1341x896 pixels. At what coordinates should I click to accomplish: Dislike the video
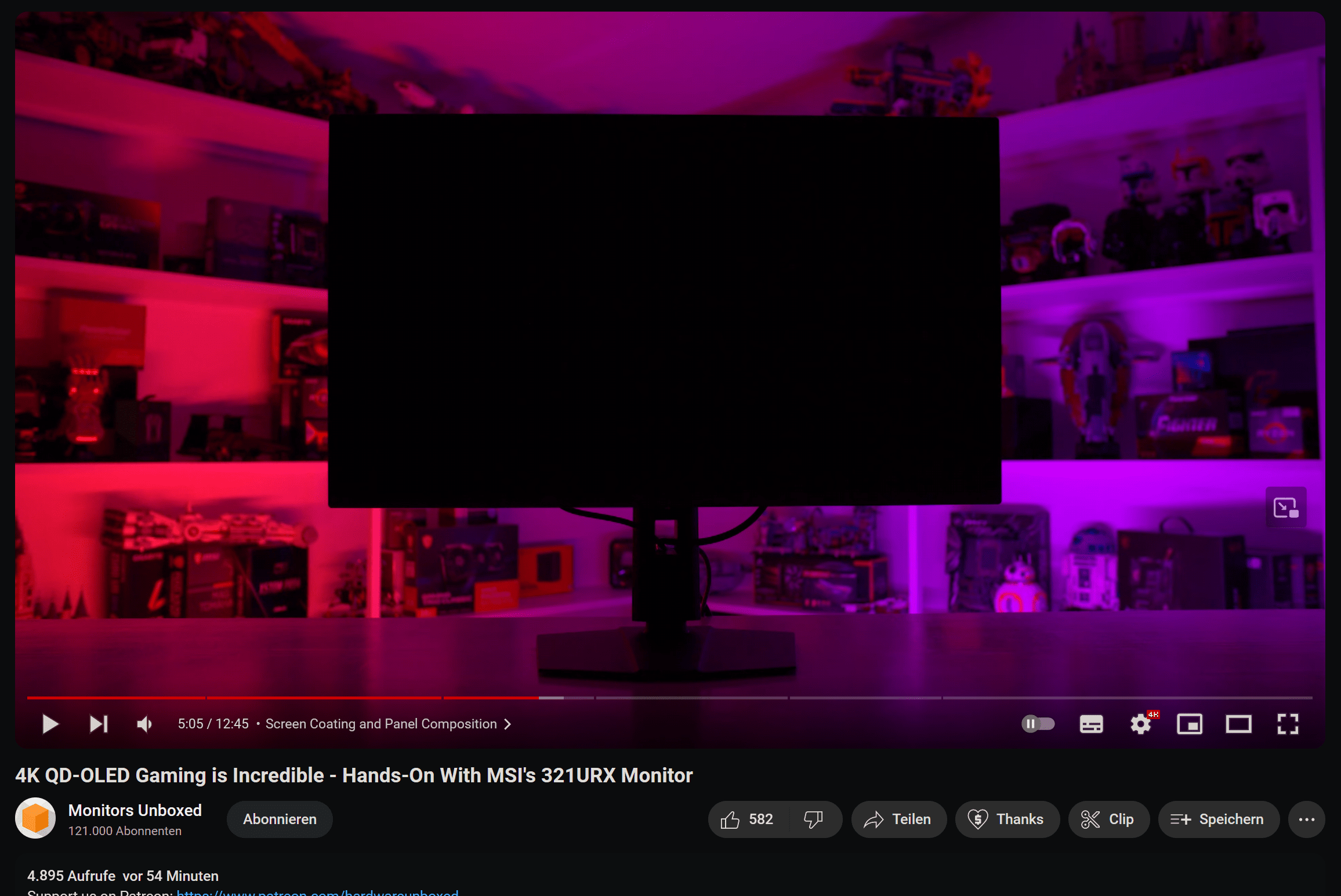pyautogui.click(x=814, y=819)
